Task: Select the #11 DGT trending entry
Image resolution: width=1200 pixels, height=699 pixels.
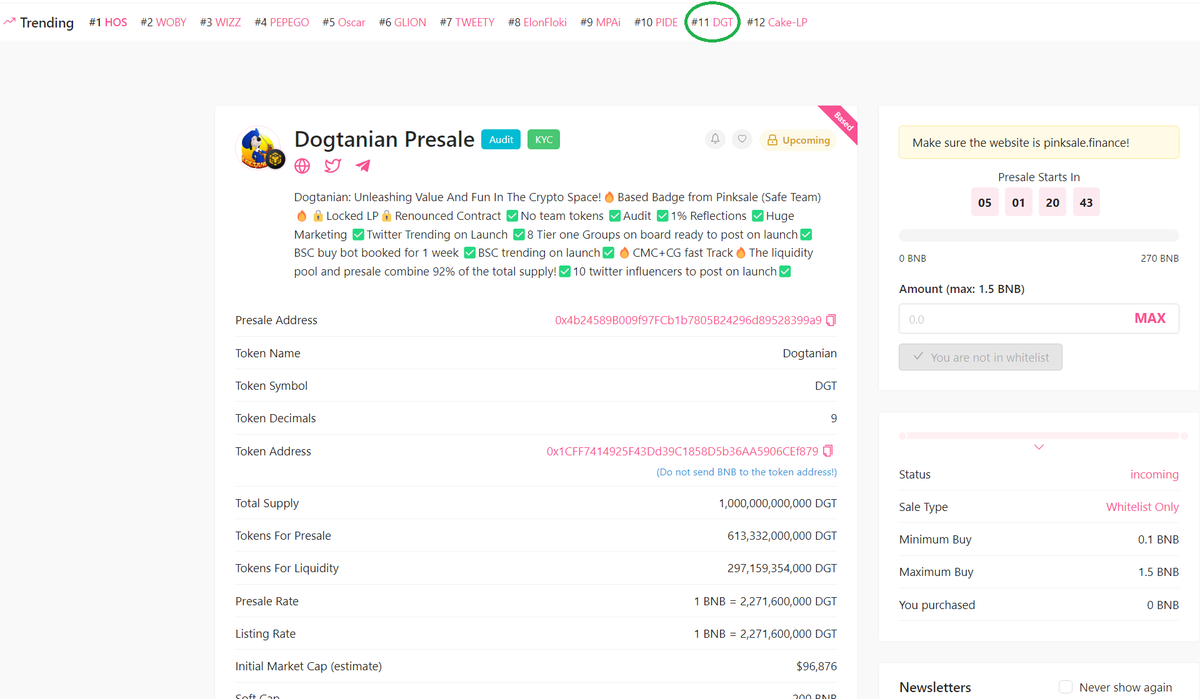Action: [711, 21]
